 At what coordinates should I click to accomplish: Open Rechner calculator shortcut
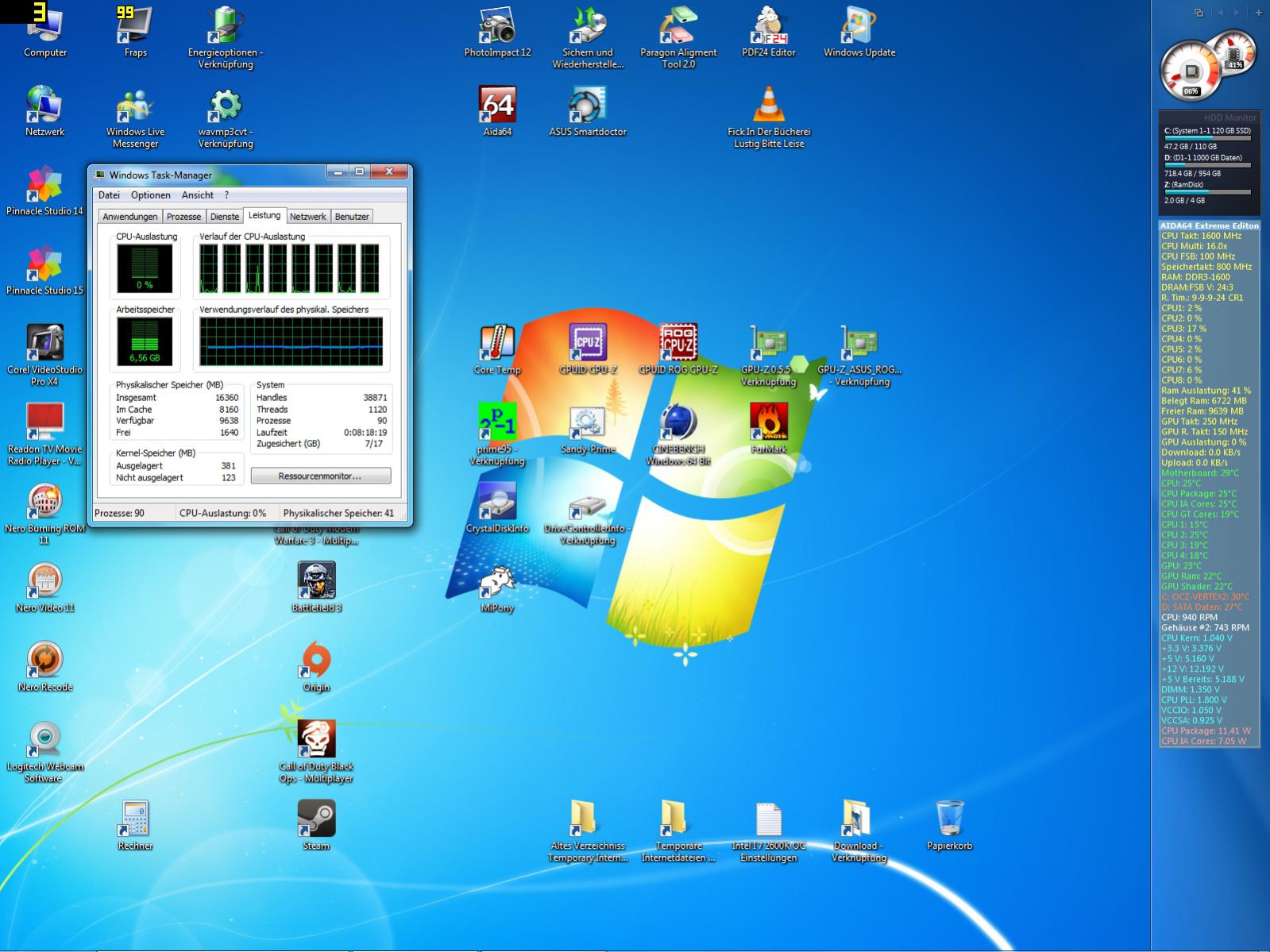pos(135,824)
